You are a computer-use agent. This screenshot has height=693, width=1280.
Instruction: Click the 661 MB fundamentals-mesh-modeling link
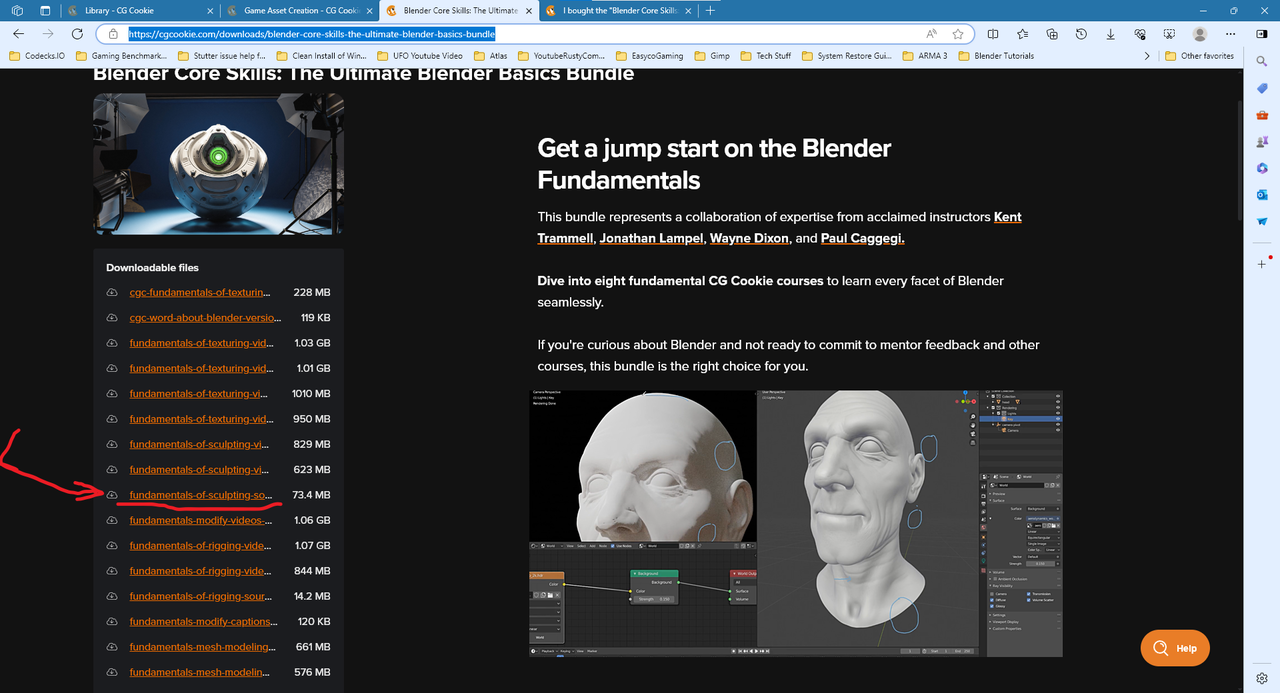coord(203,647)
